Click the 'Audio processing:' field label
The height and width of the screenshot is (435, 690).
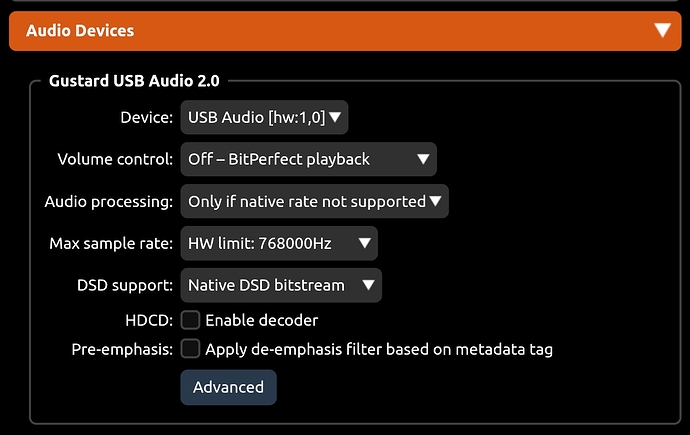pyautogui.click(x=109, y=201)
